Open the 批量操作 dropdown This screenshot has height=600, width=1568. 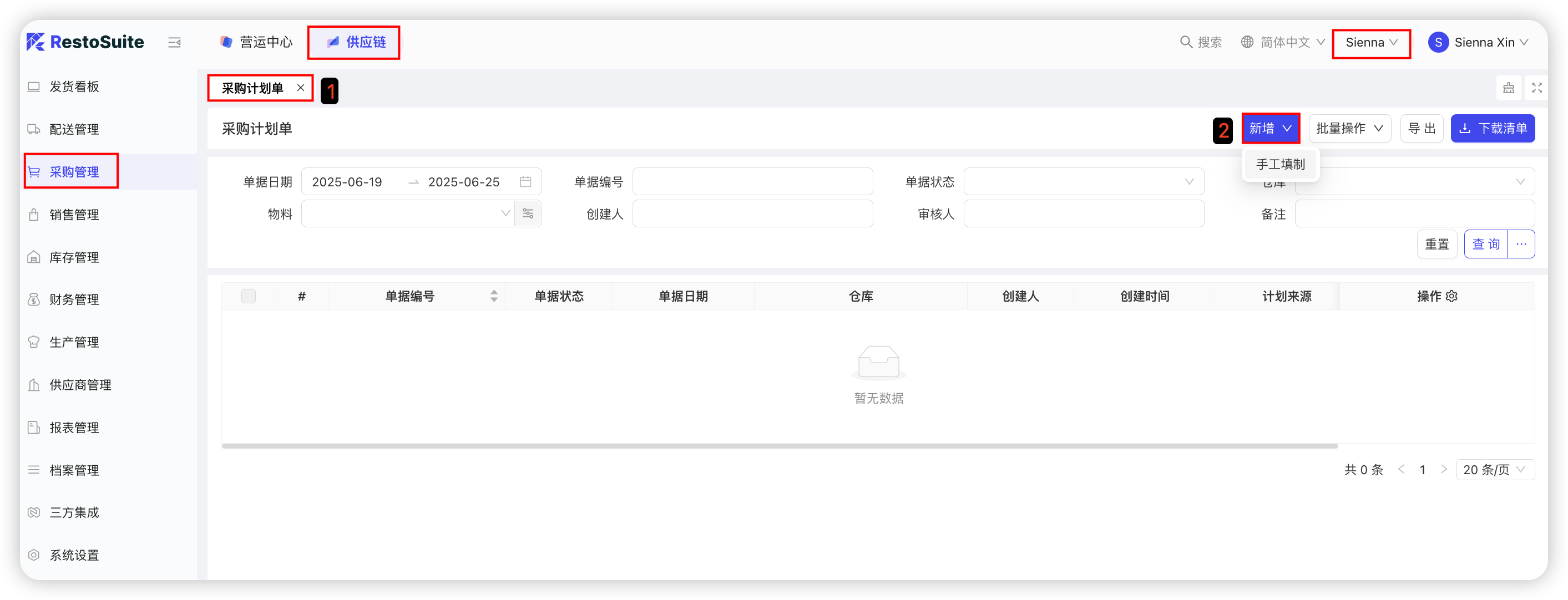[x=1349, y=129]
